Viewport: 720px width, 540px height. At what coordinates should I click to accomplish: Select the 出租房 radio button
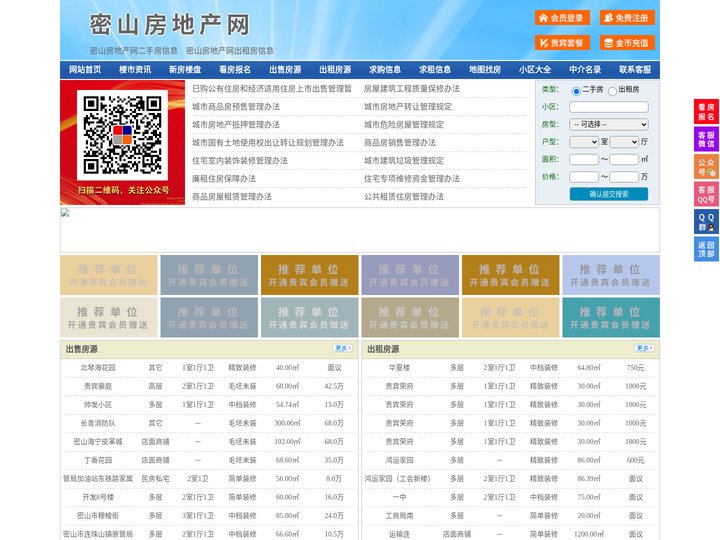(x=612, y=91)
